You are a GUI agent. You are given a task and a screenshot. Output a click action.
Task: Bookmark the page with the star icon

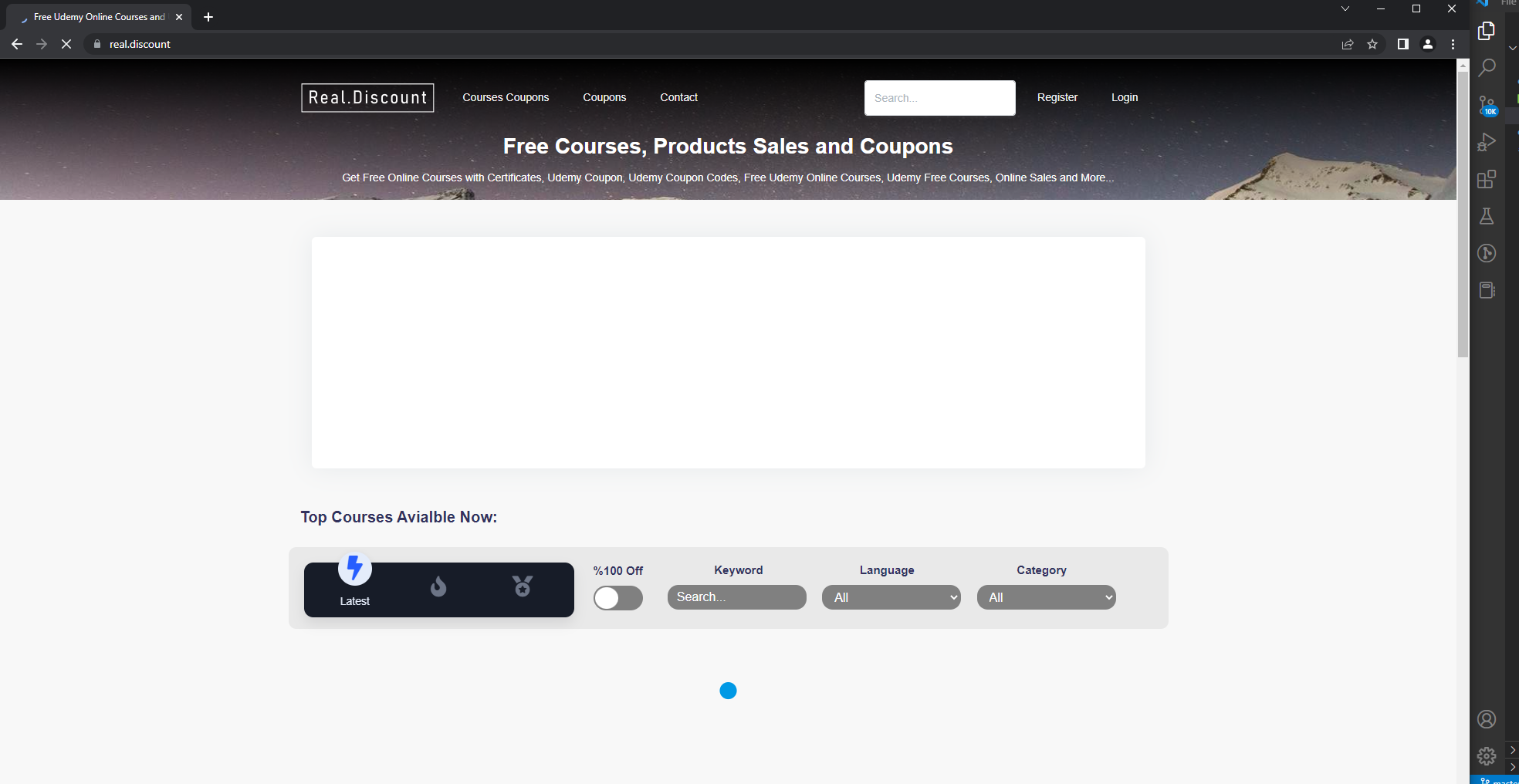pos(1373,44)
